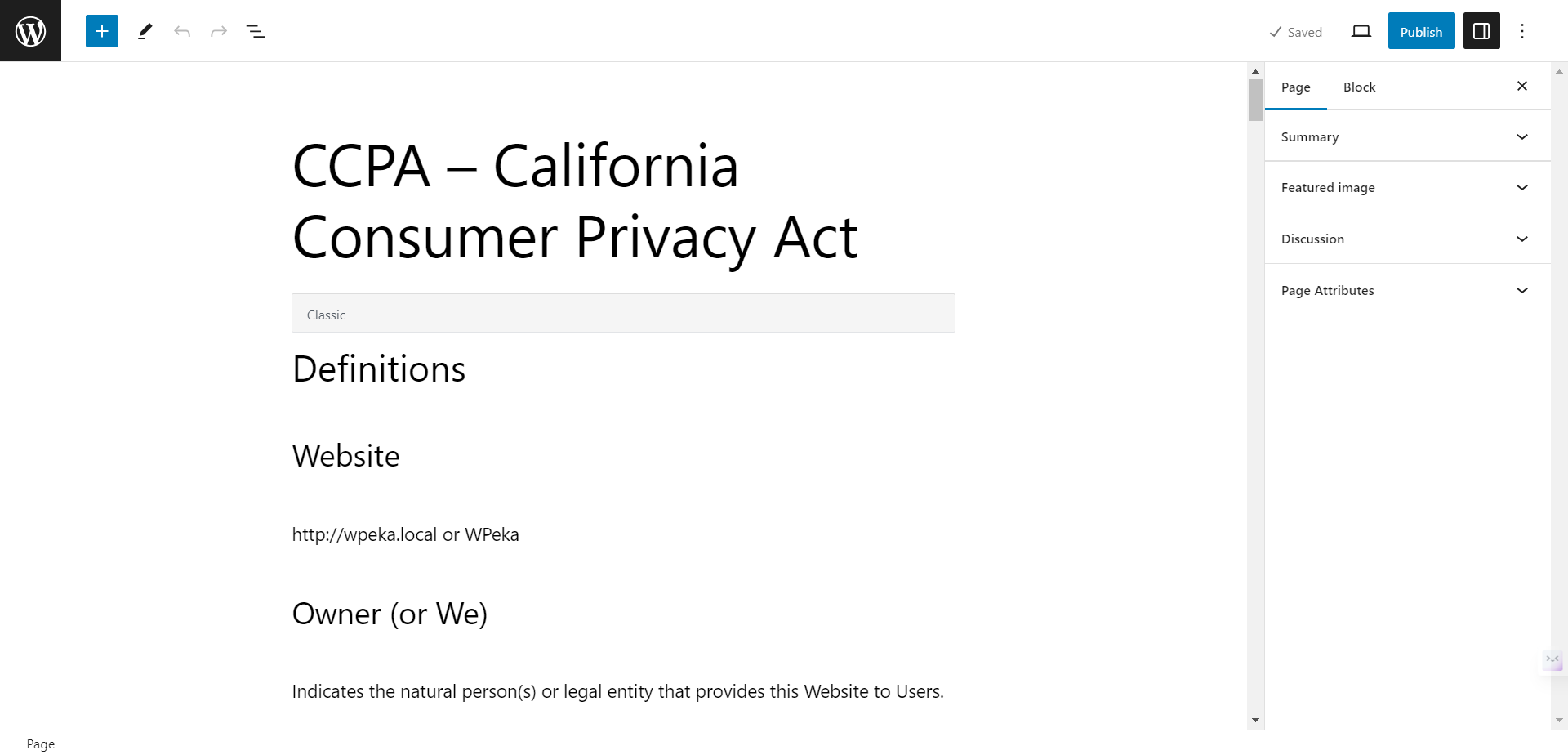
Task: Open the Document Overview list icon
Action: [x=256, y=31]
